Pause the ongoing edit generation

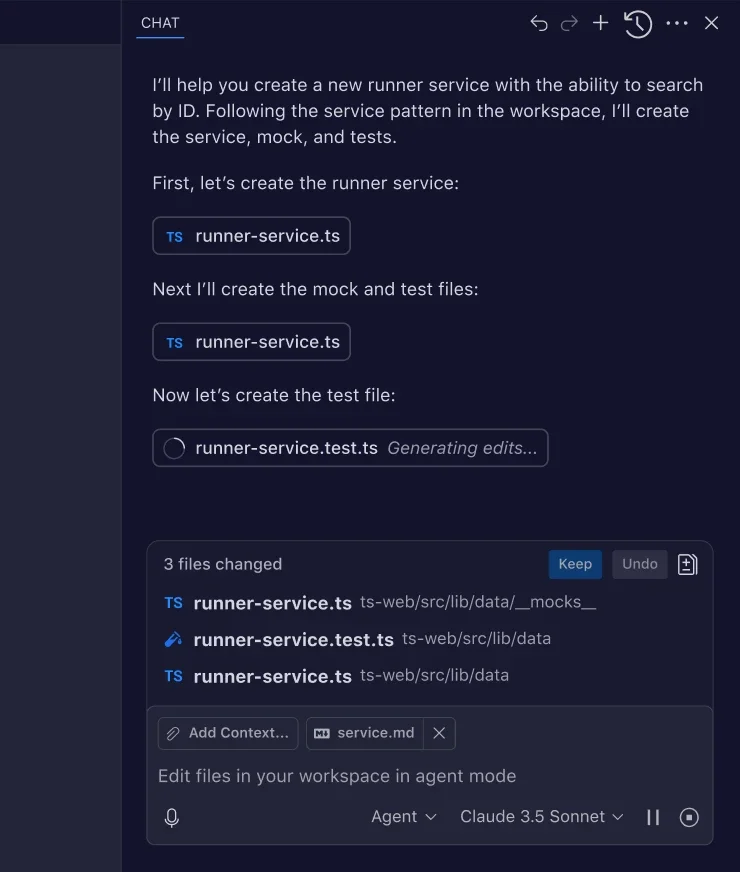653,817
